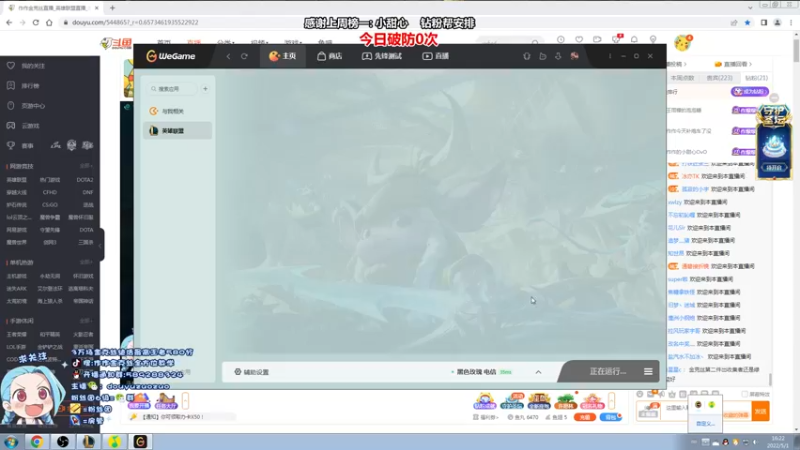Open WeGame icon in taskbar
This screenshot has height=450, width=800.
[140, 441]
